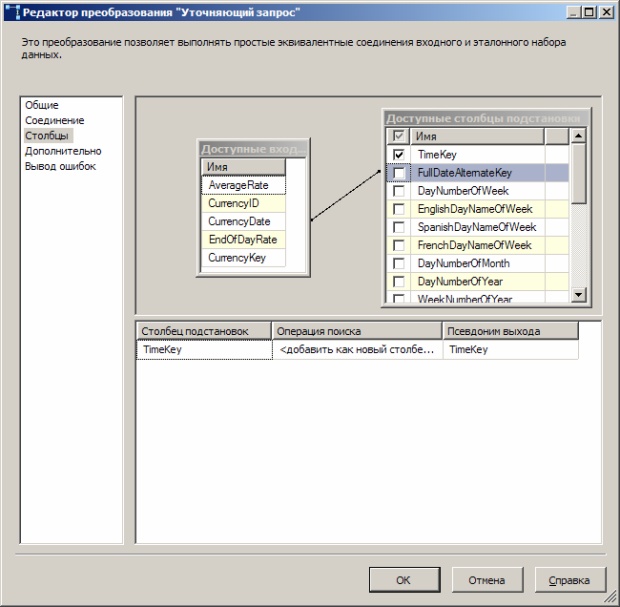Screen dimensions: 620x607
Task: Open help with Справка button
Action: click(x=570, y=579)
